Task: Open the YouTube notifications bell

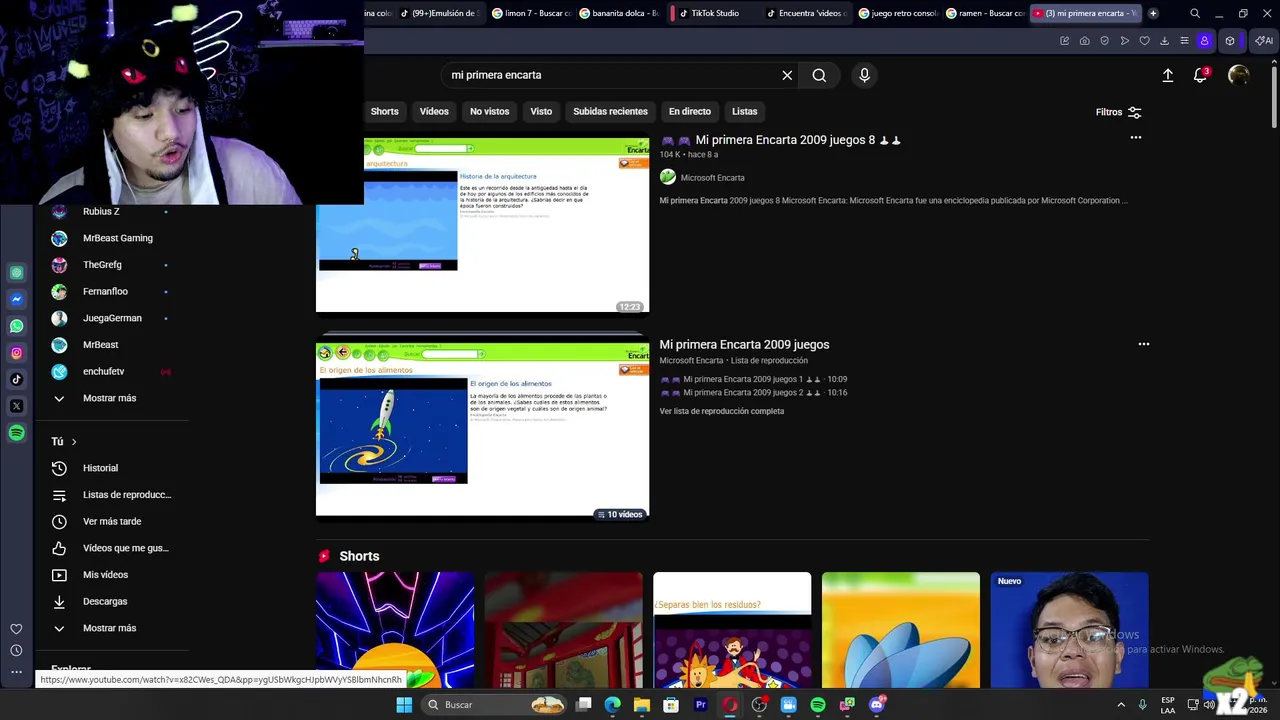Action: tap(1201, 75)
